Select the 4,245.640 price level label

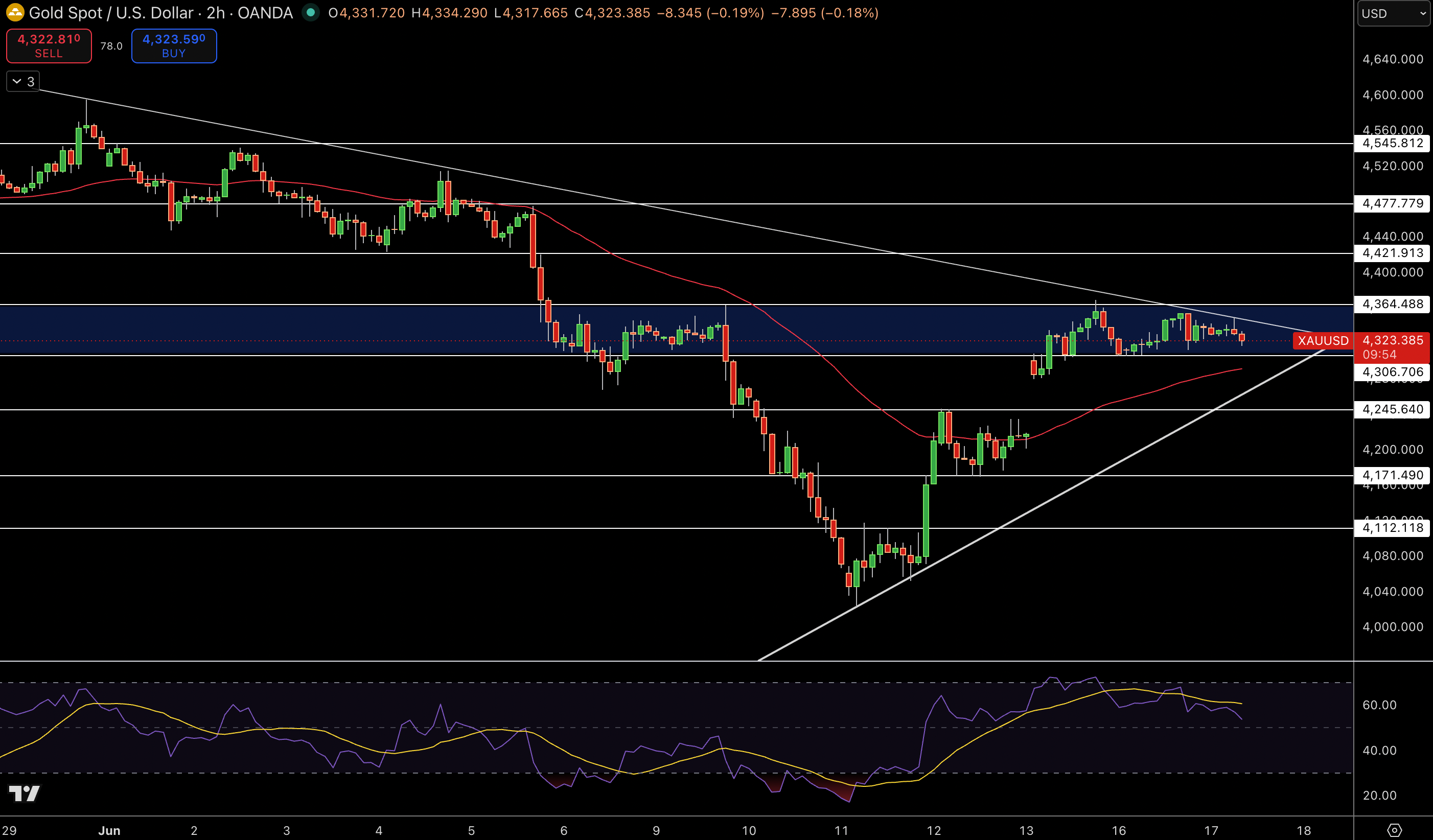coord(1393,409)
